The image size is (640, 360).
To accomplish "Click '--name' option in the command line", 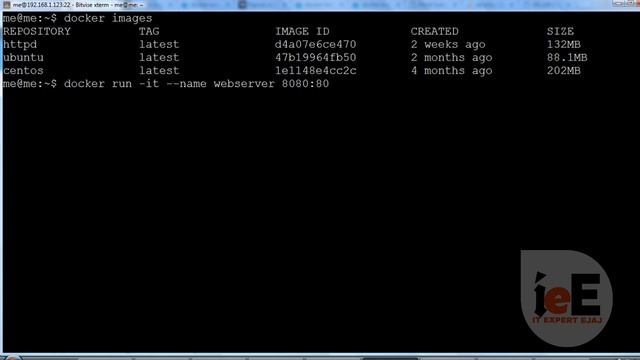I will point(187,84).
